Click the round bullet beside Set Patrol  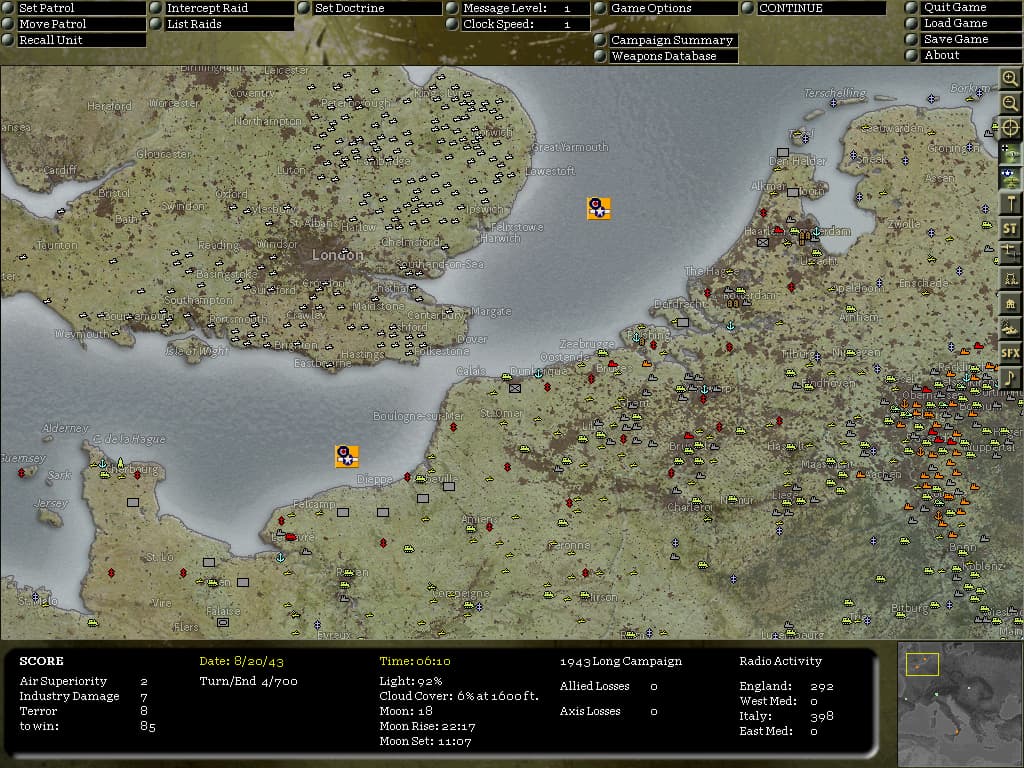pos(8,8)
